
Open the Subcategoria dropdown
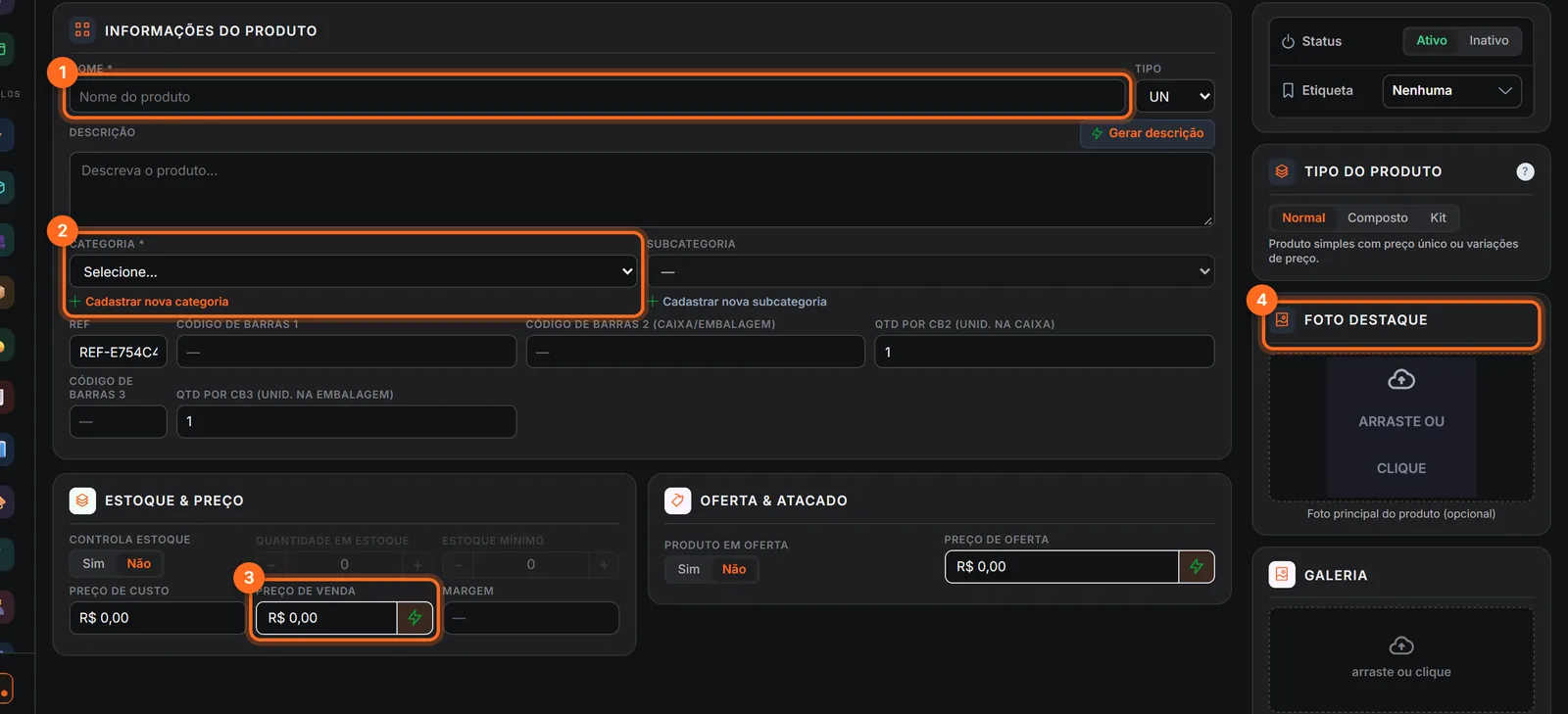pos(931,271)
